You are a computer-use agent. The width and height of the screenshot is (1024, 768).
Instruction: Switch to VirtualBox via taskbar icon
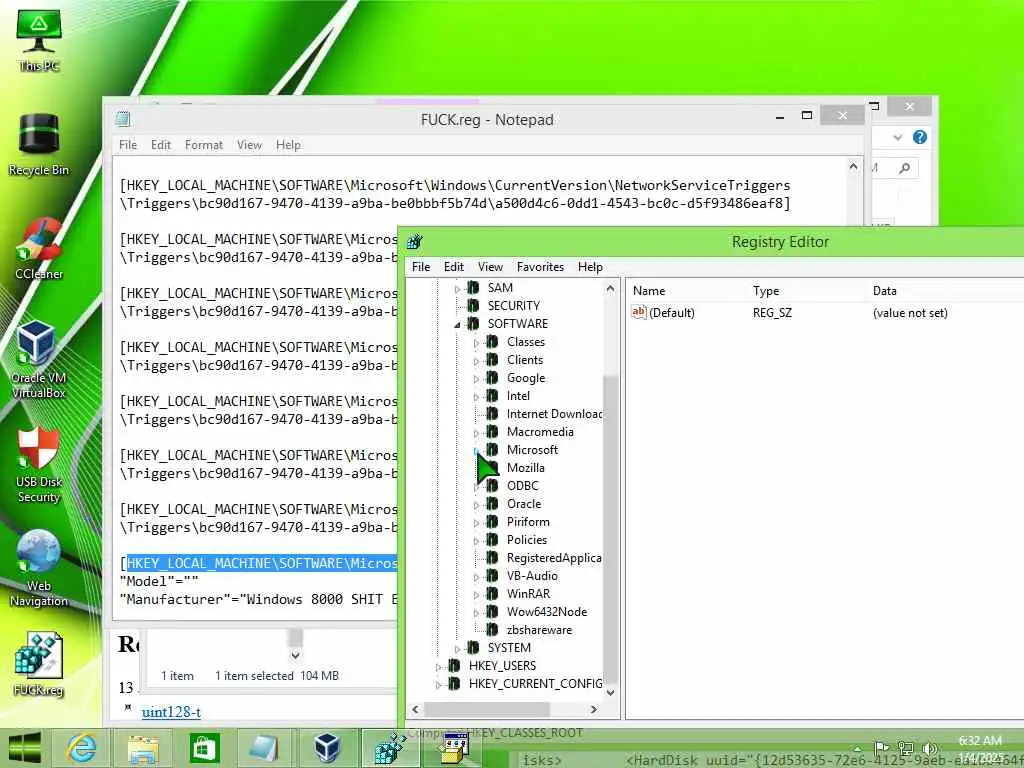(x=326, y=748)
